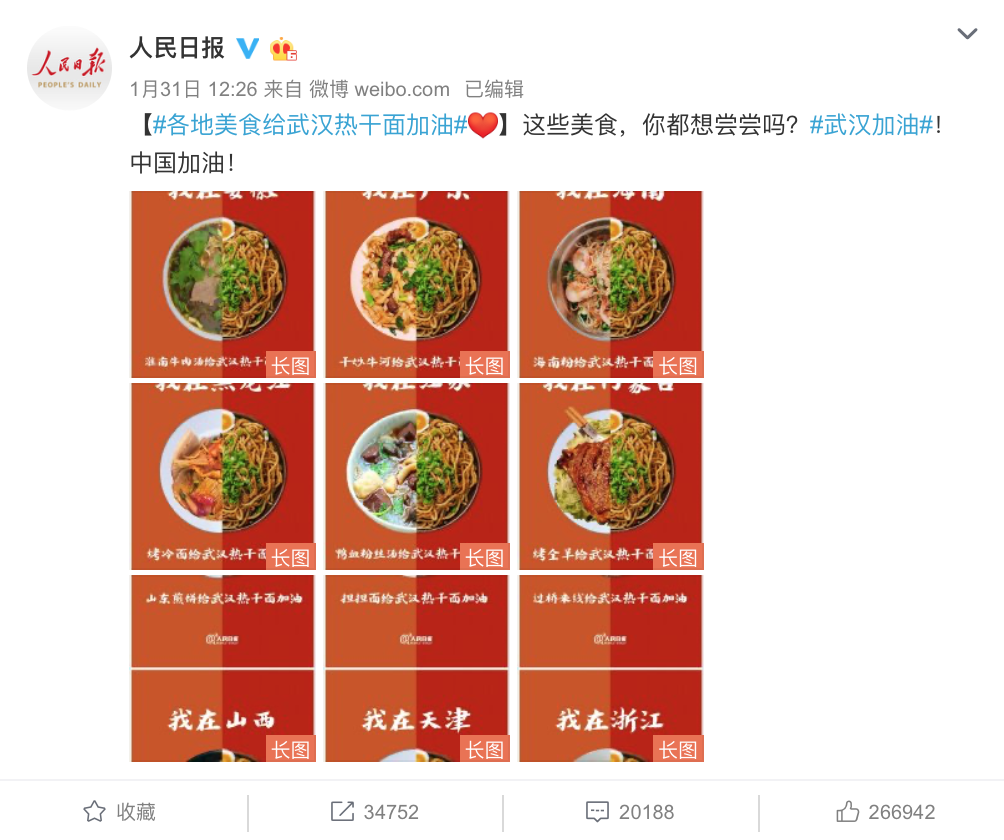
Task: Open the 海南粉 image thumbnail
Action: [x=611, y=284]
